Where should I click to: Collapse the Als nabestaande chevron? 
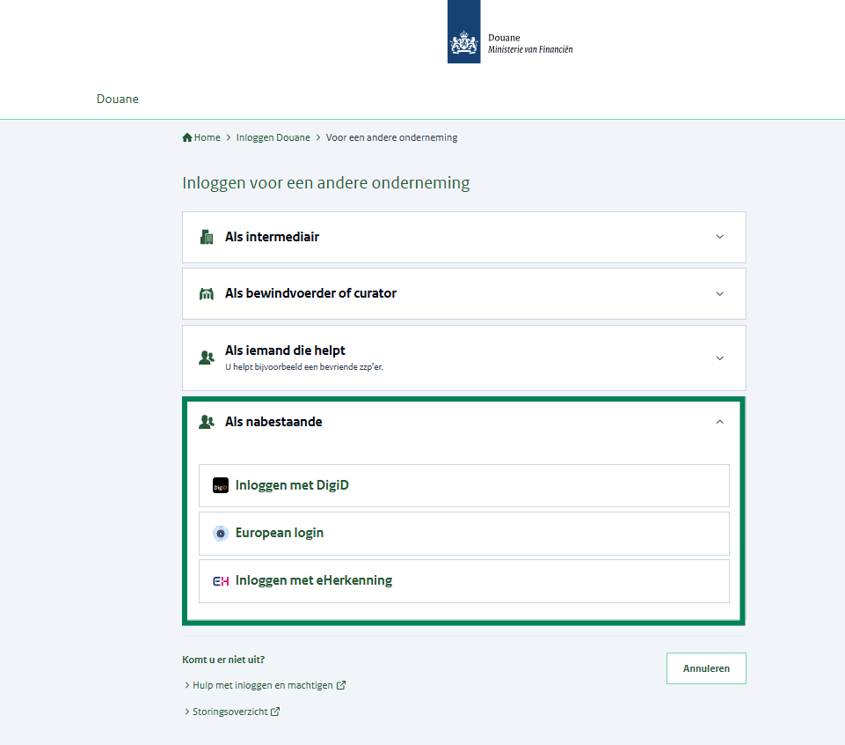pos(719,422)
